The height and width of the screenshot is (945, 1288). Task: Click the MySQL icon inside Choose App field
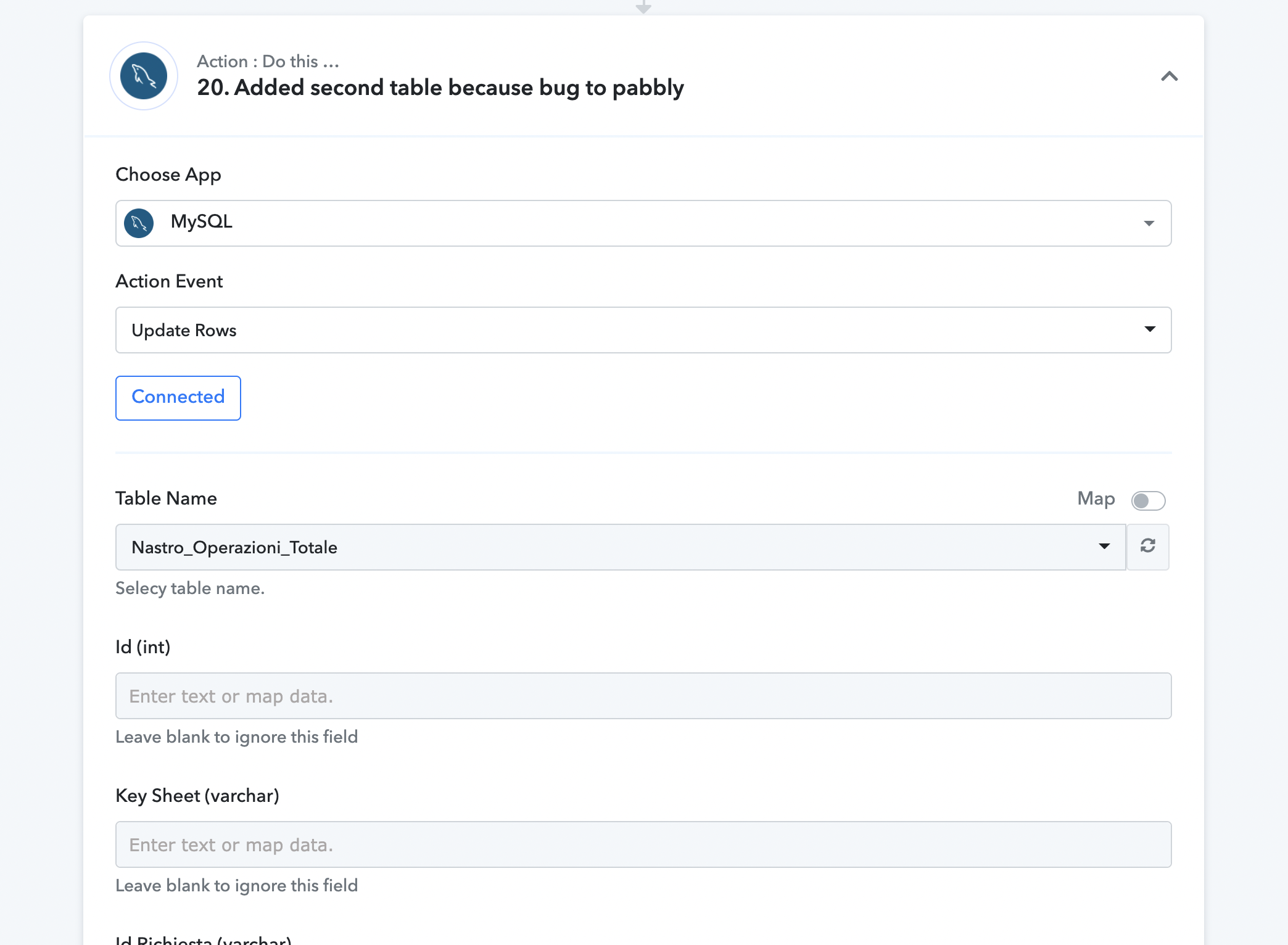[x=139, y=223]
